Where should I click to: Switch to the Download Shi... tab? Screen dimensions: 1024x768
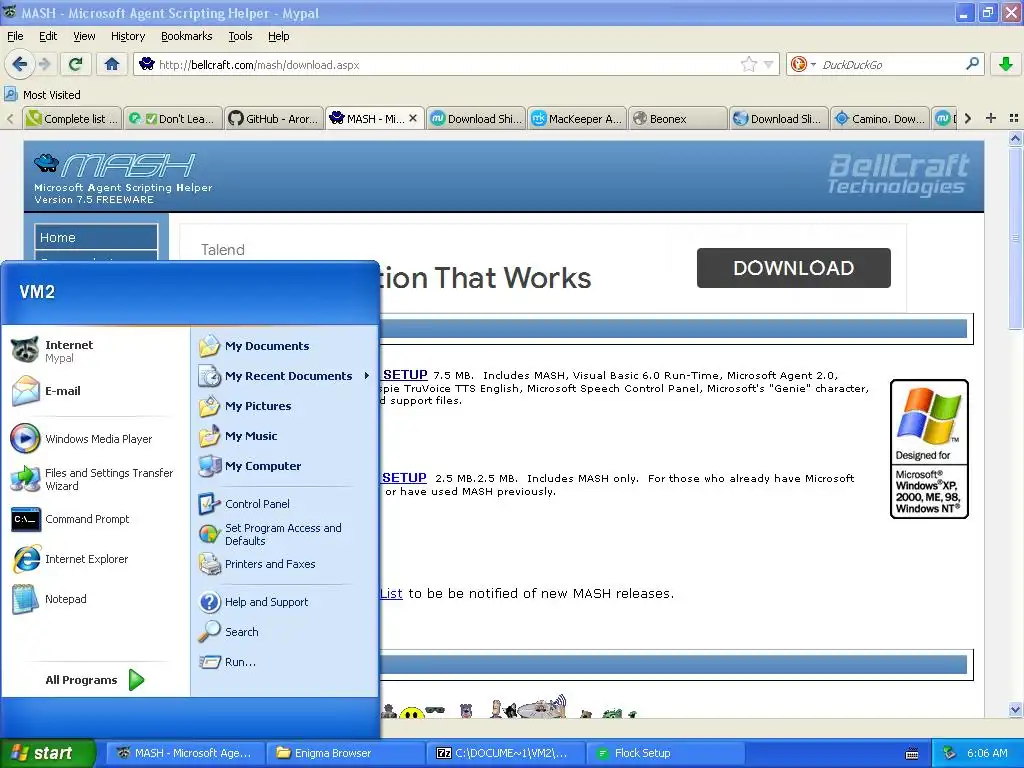476,118
